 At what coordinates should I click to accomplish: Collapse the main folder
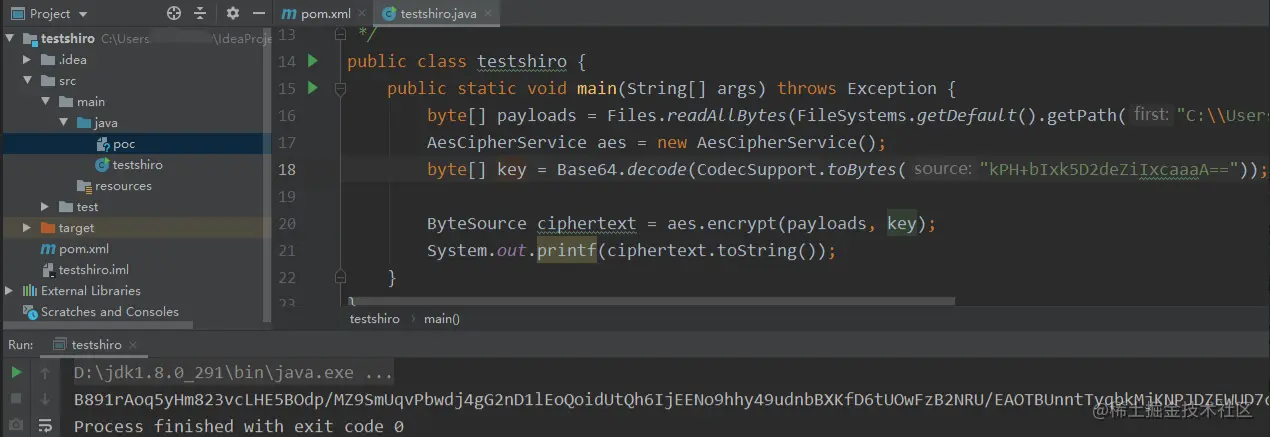(46, 102)
